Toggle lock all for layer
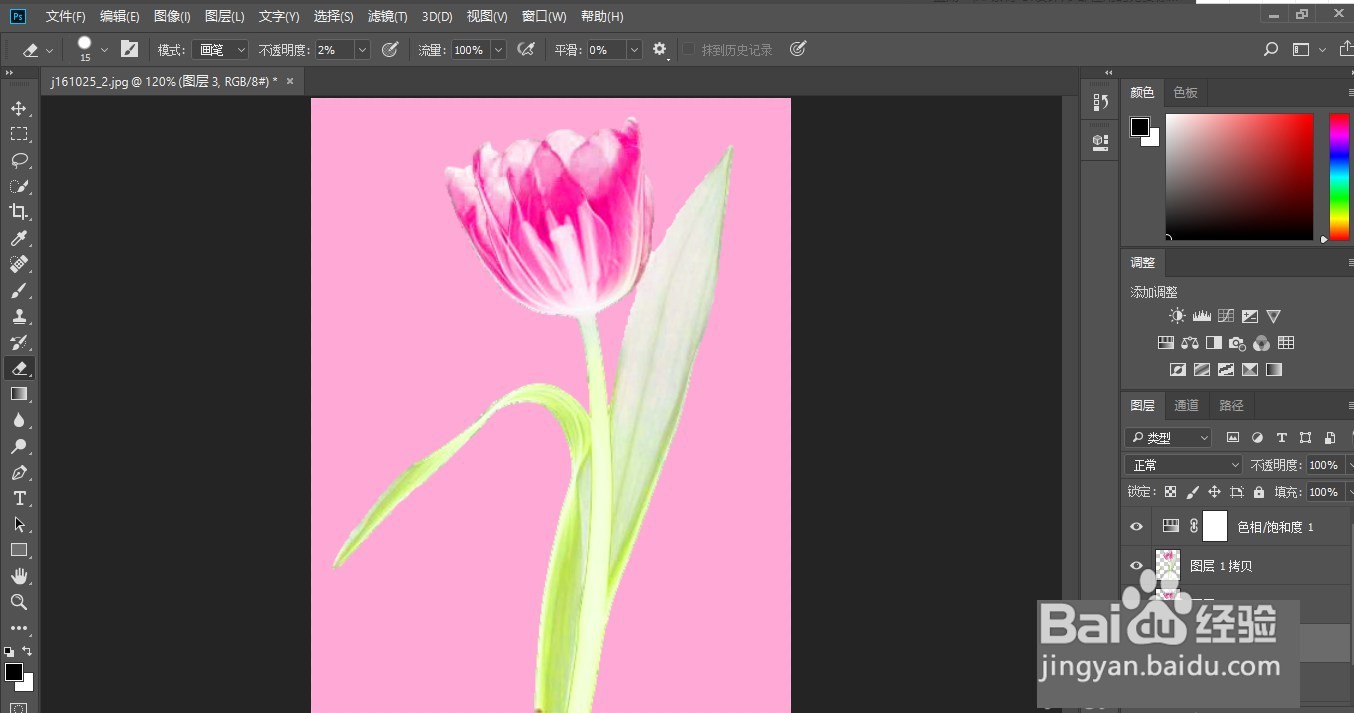Image resolution: width=1354 pixels, height=713 pixels. tap(1259, 492)
